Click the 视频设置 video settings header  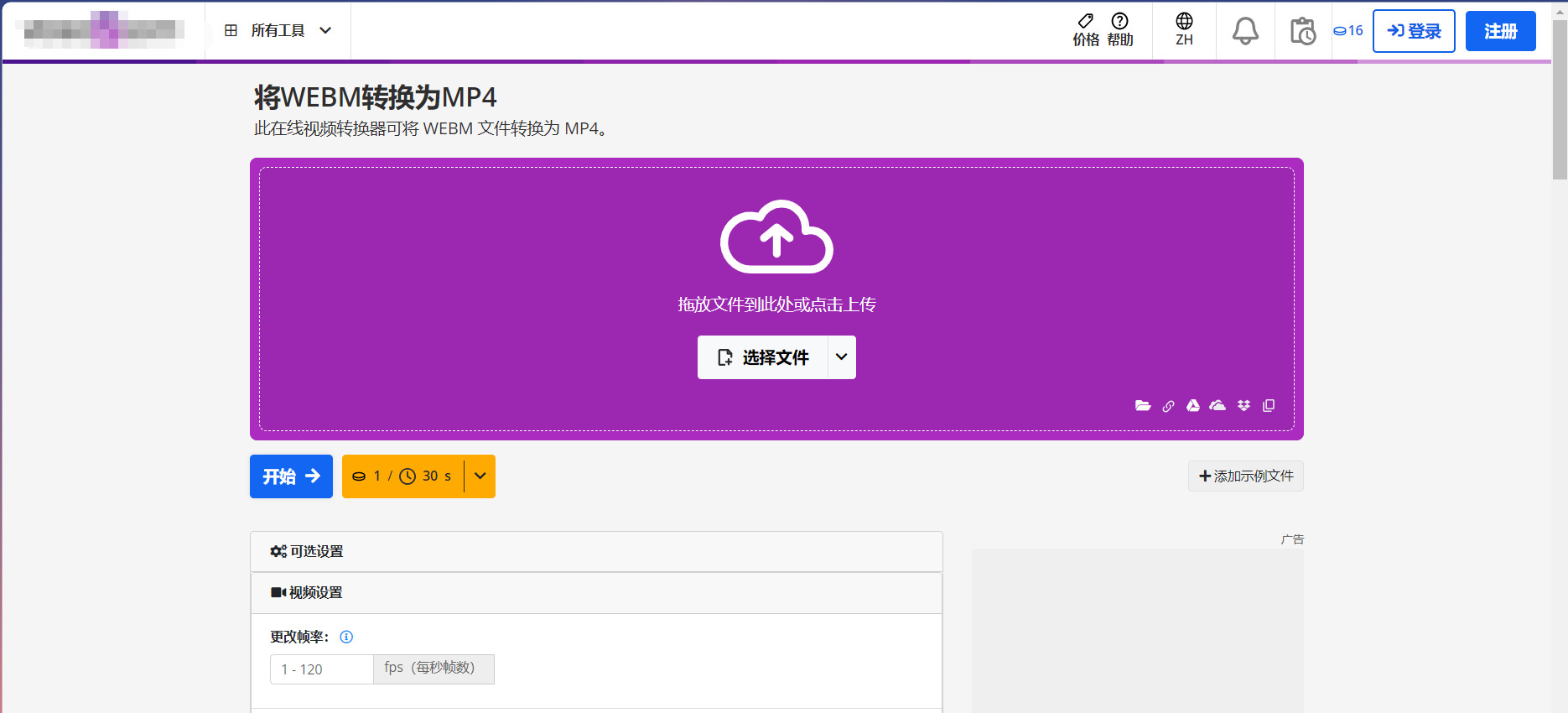596,593
